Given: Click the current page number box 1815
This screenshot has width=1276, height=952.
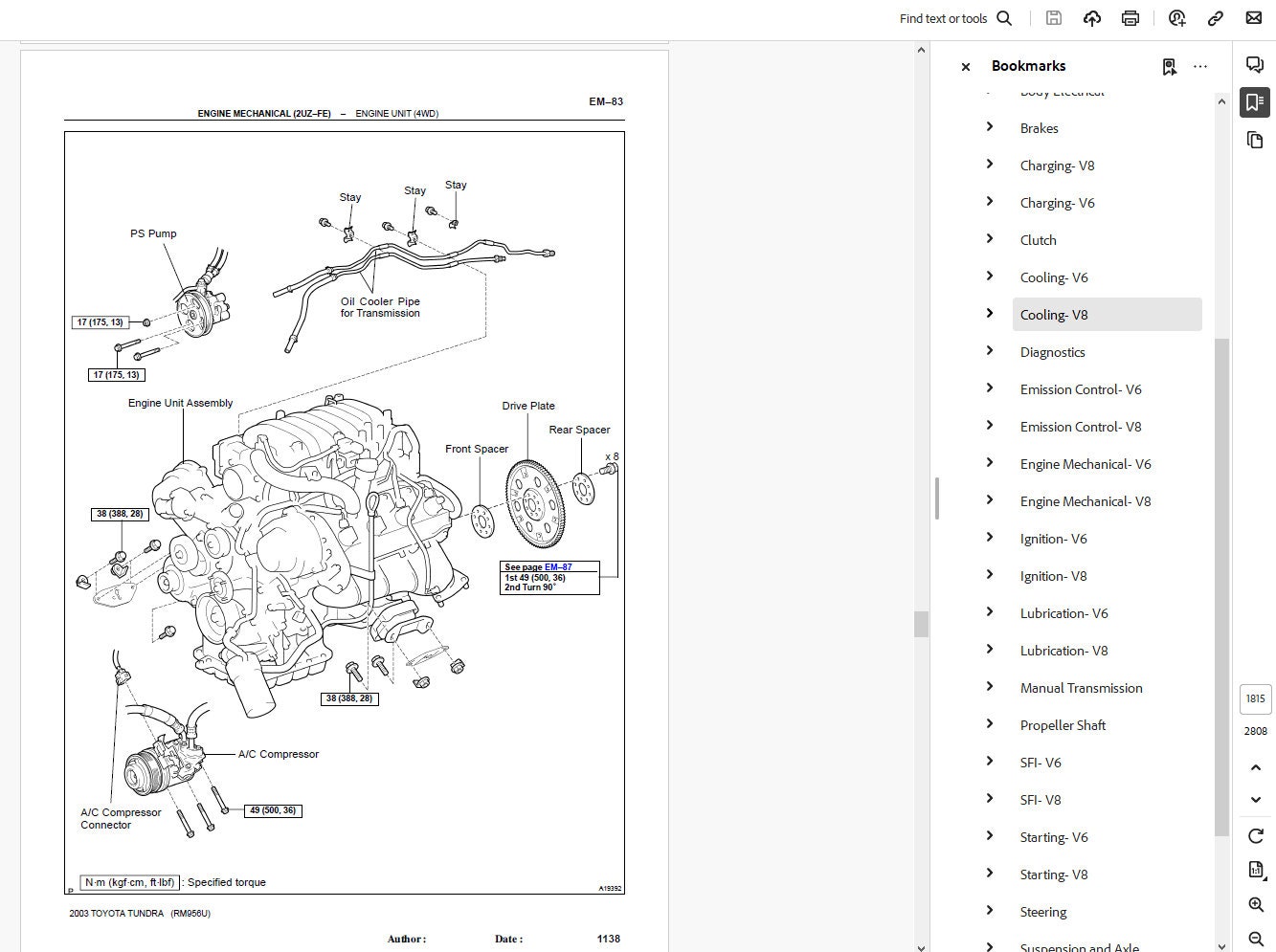Looking at the screenshot, I should pos(1256,698).
